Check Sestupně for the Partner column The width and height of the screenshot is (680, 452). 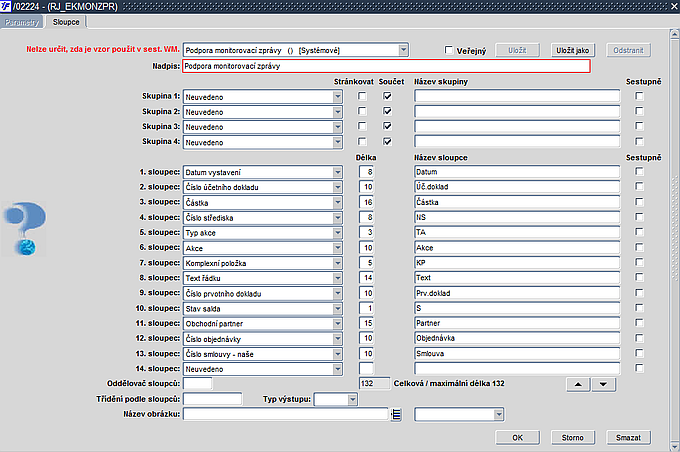[x=639, y=323]
